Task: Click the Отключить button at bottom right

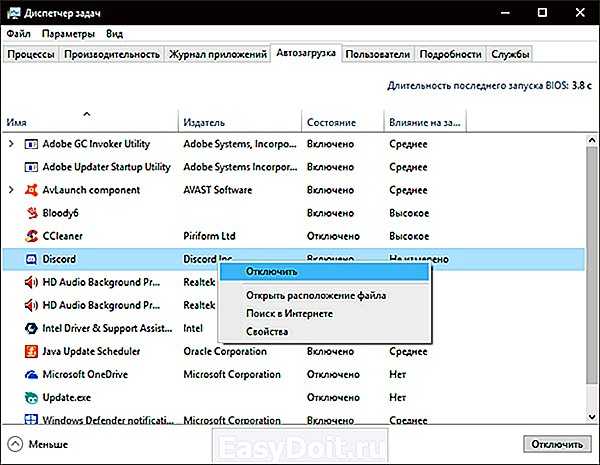Action: coord(557,444)
